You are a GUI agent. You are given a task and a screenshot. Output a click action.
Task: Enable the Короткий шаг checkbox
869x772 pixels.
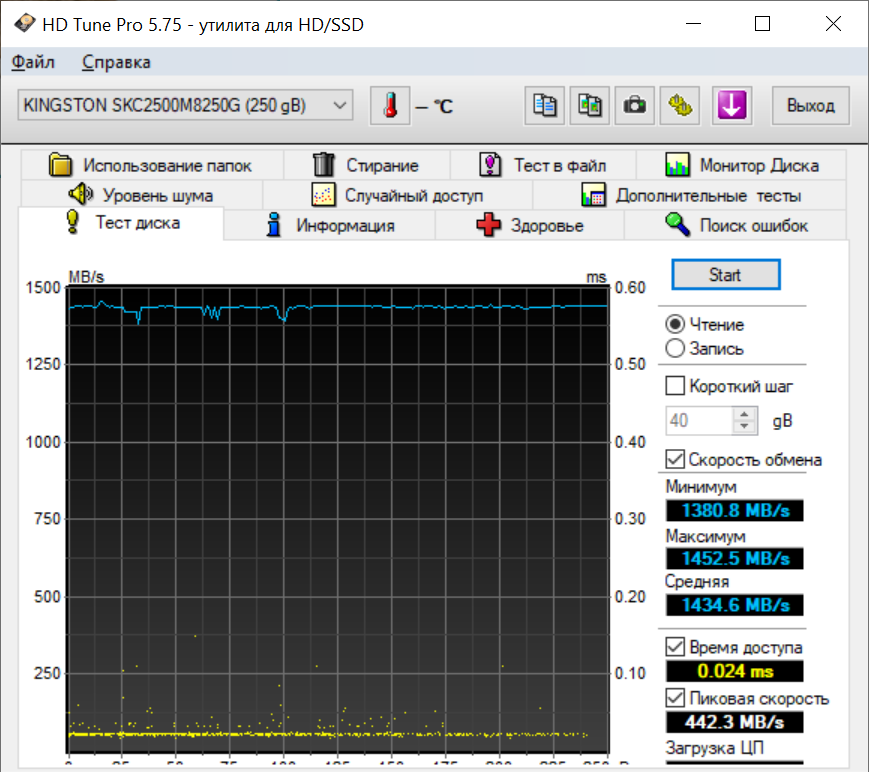coord(674,386)
